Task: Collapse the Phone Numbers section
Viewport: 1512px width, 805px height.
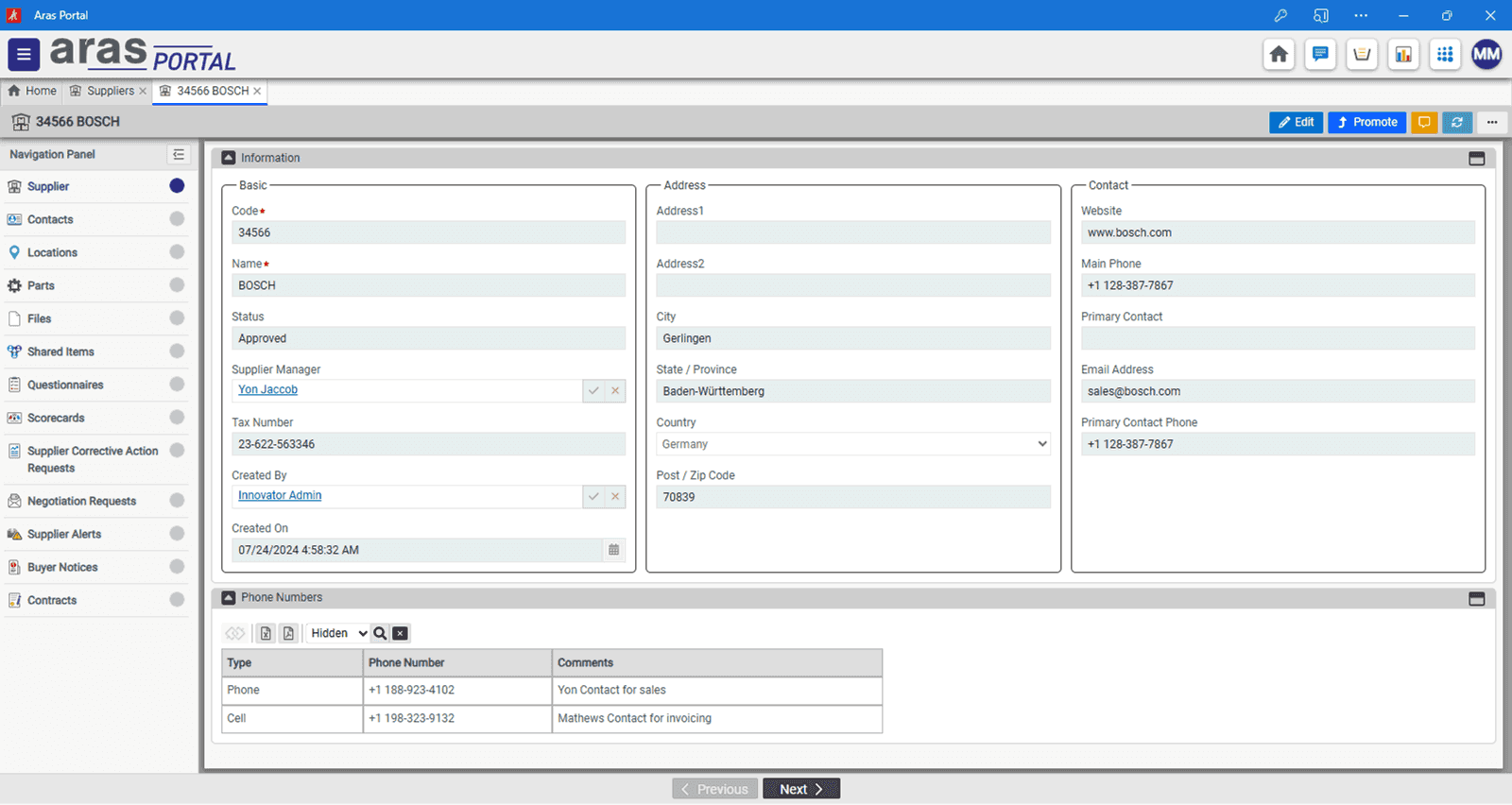Action: click(228, 597)
